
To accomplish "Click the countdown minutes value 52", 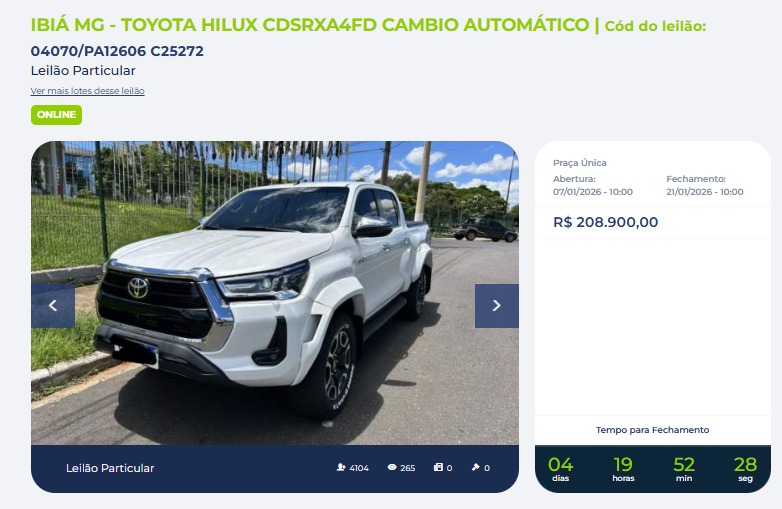I will coord(684,465).
